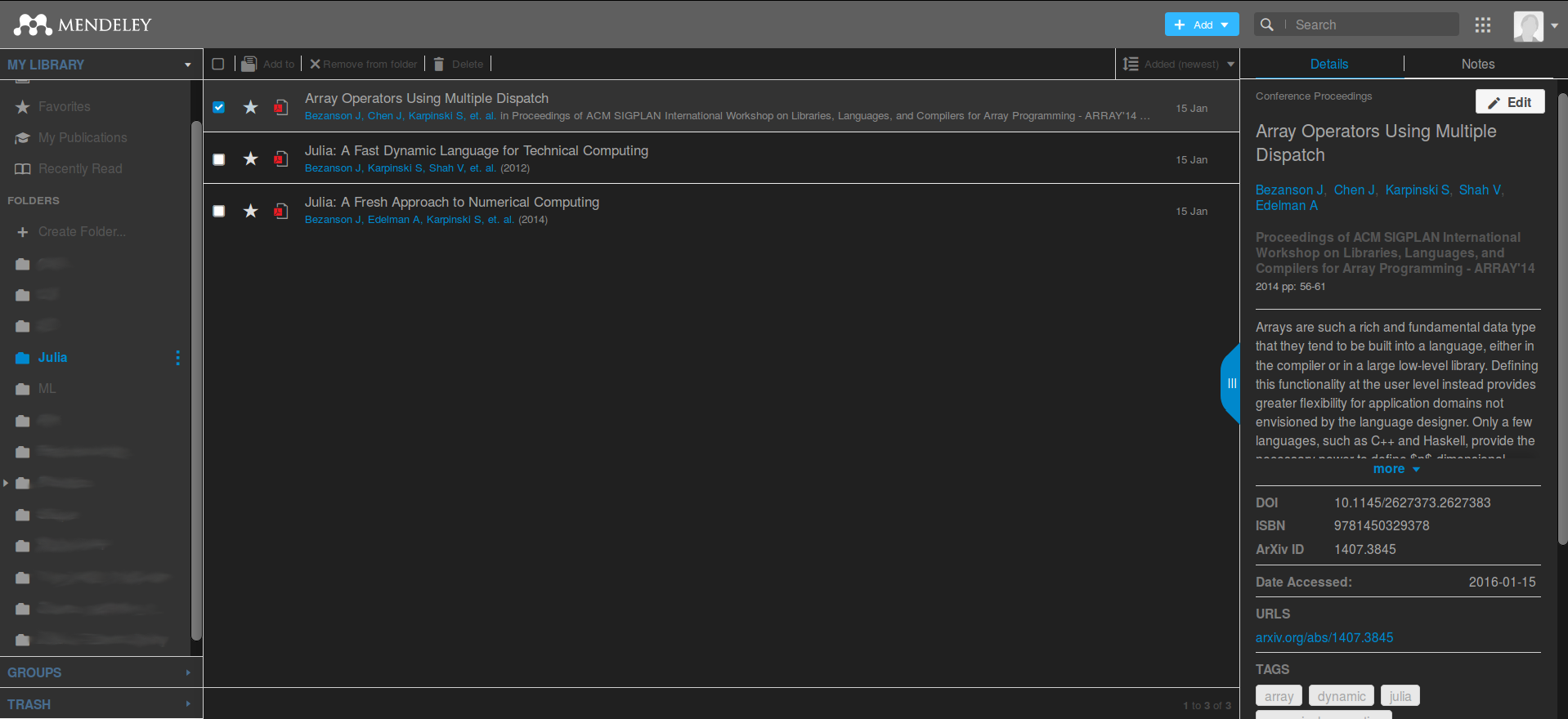Click author Bezanson J in details panel
The image size is (1568, 719).
click(1289, 190)
